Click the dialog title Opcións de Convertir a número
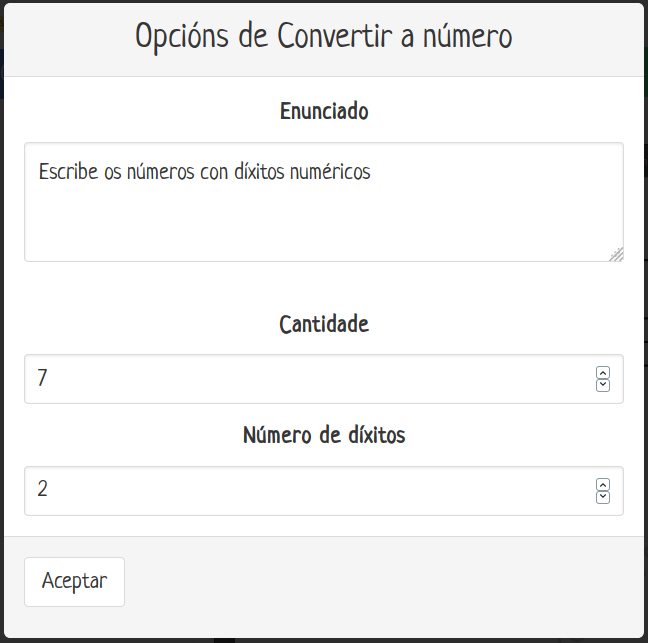648x643 pixels. tap(324, 37)
